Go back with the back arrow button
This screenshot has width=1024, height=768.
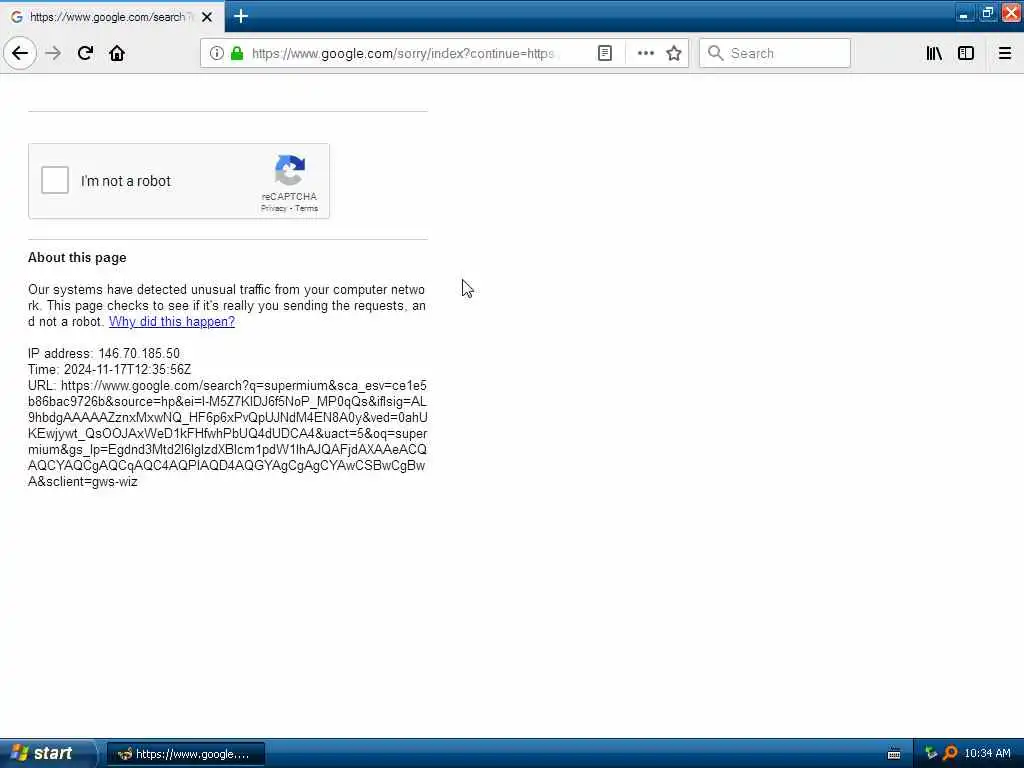point(20,53)
